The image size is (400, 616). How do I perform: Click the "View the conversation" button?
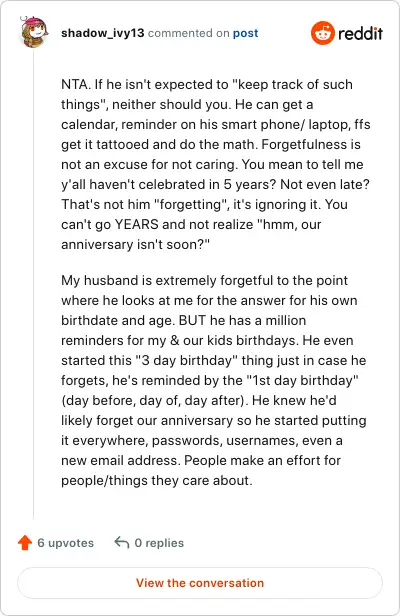click(200, 583)
